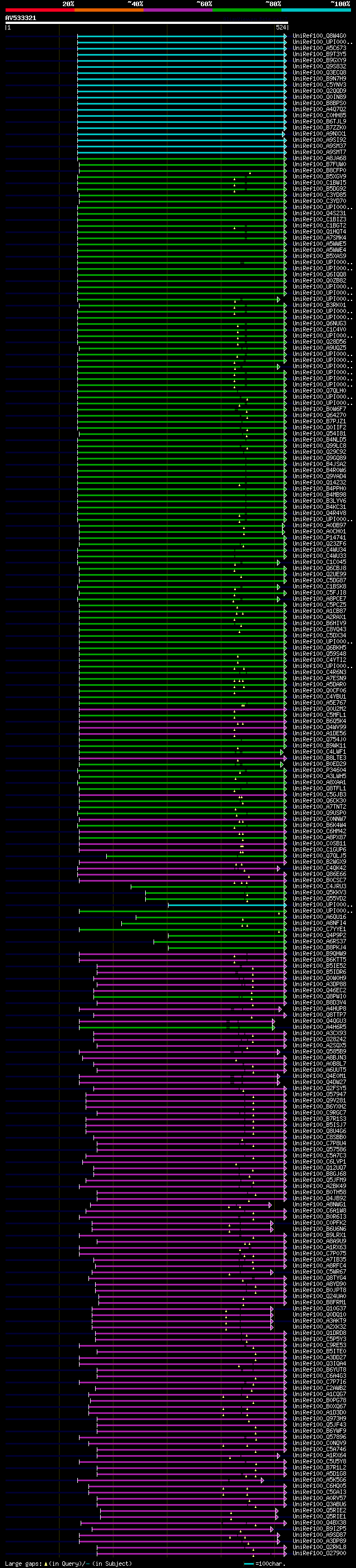Select hit UniRef100_Q24UA0
The width and height of the screenshot is (356, 1568).
[x=319, y=1296]
